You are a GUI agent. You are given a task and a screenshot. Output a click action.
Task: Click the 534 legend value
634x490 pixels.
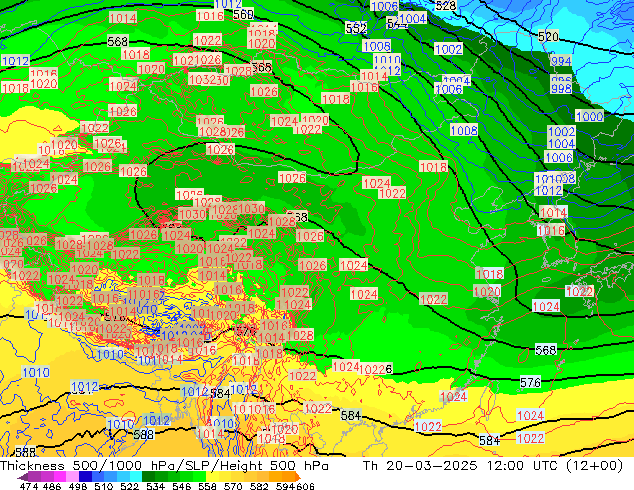(155, 486)
